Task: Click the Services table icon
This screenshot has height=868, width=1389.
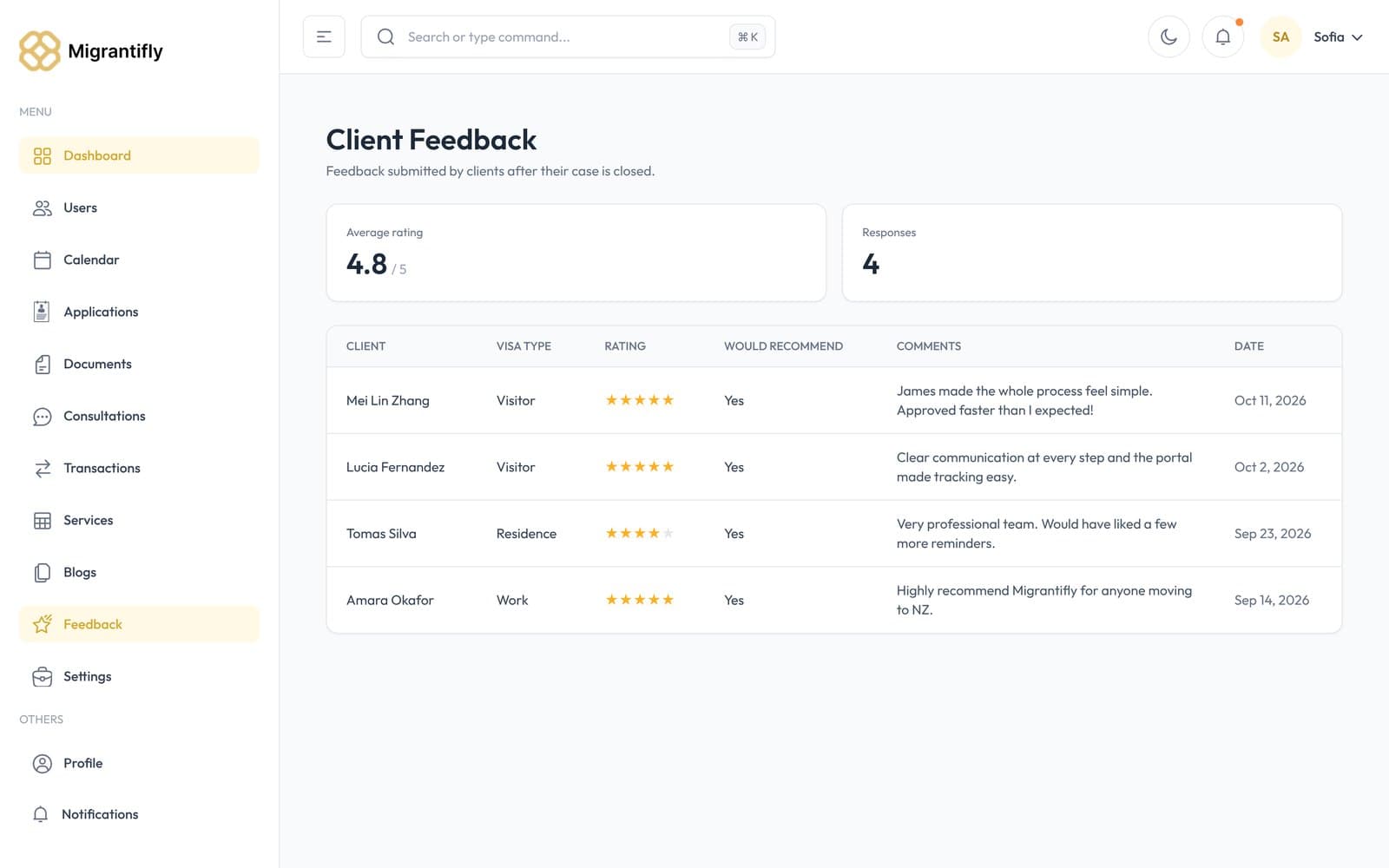Action: coord(42,521)
